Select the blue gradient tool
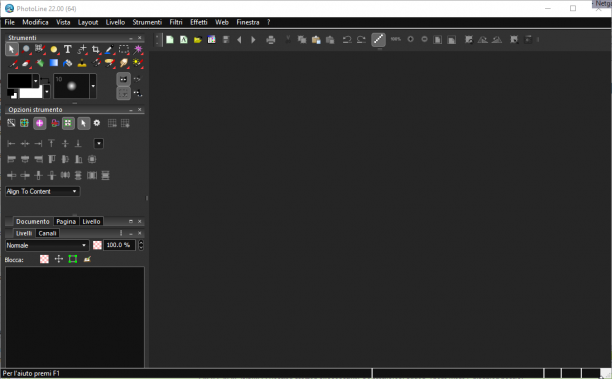Viewport: 612px width, 379px height. [x=54, y=63]
